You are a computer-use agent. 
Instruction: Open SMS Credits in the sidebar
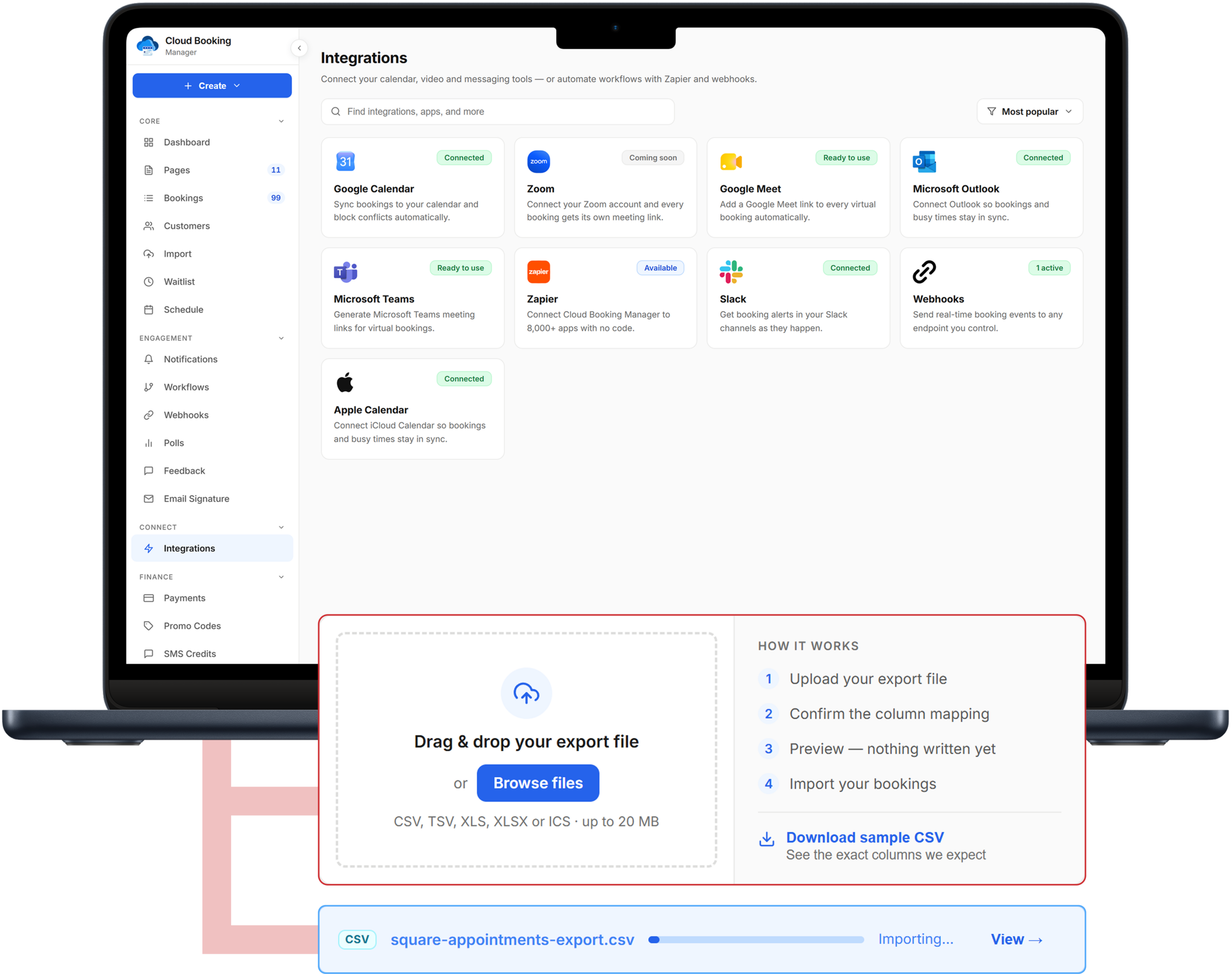tap(212, 654)
